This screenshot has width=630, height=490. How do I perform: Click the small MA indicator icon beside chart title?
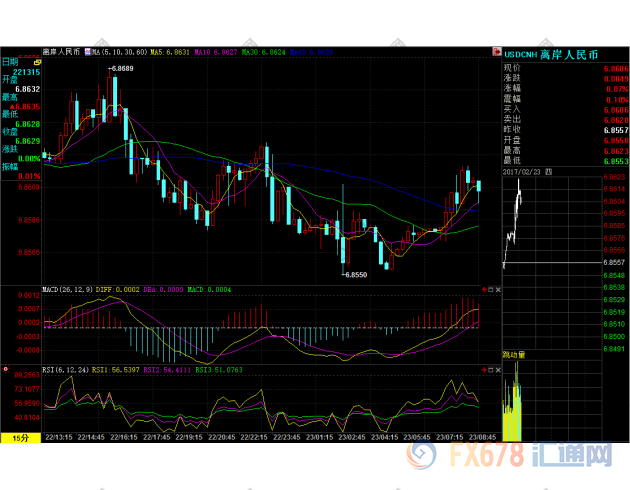88,50
